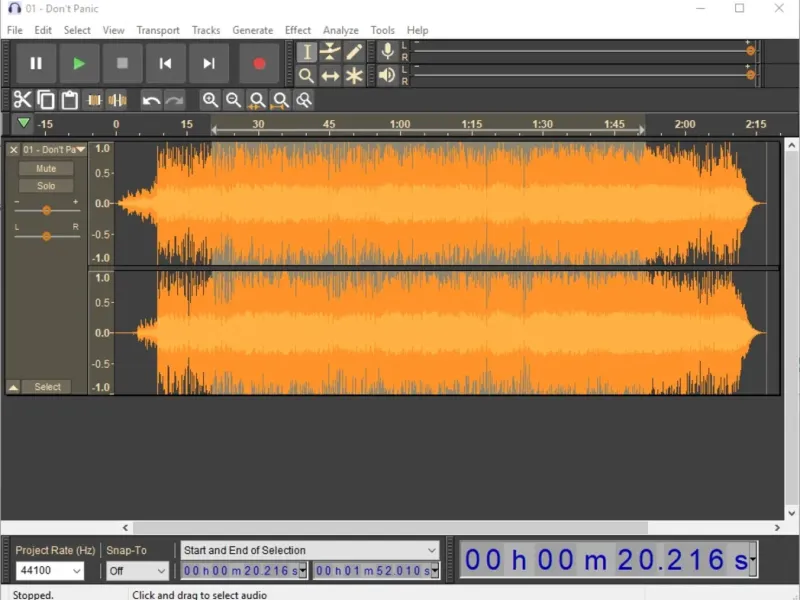Solo the Don't Panic track
The width and height of the screenshot is (800, 600).
[x=46, y=186]
